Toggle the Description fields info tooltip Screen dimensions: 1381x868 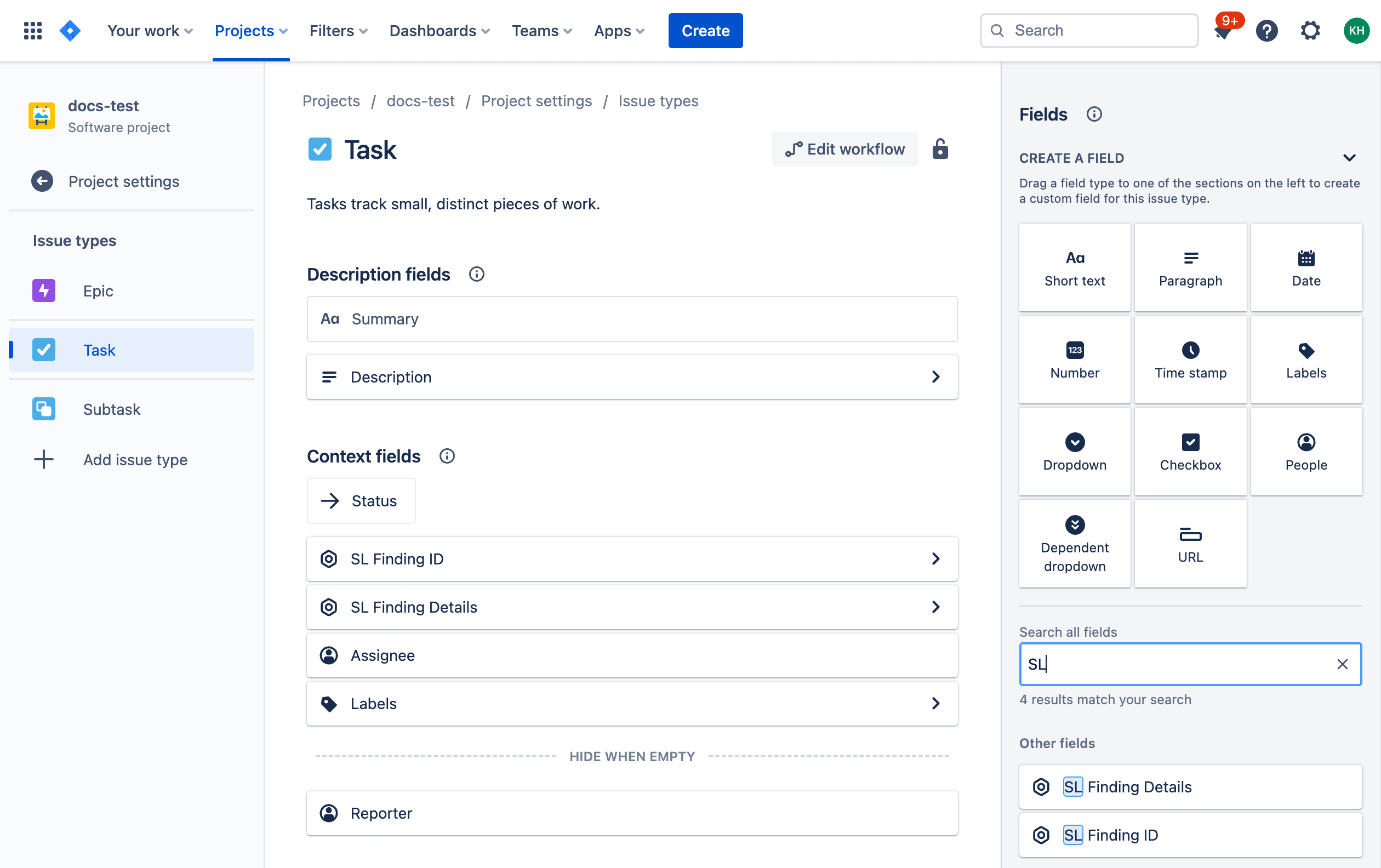476,273
